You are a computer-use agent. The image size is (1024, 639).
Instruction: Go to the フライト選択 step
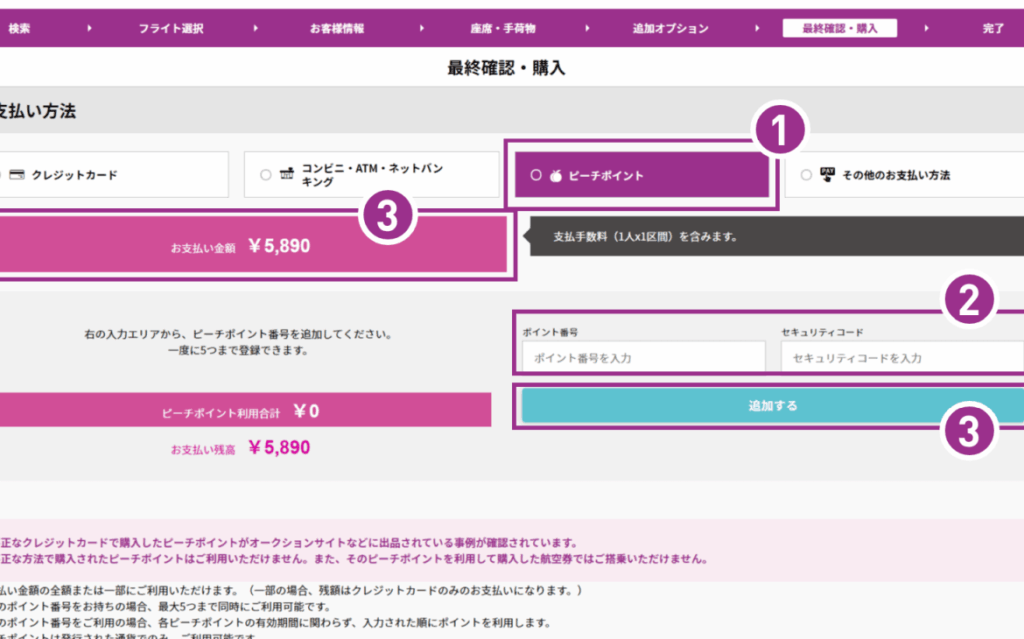tap(171, 28)
